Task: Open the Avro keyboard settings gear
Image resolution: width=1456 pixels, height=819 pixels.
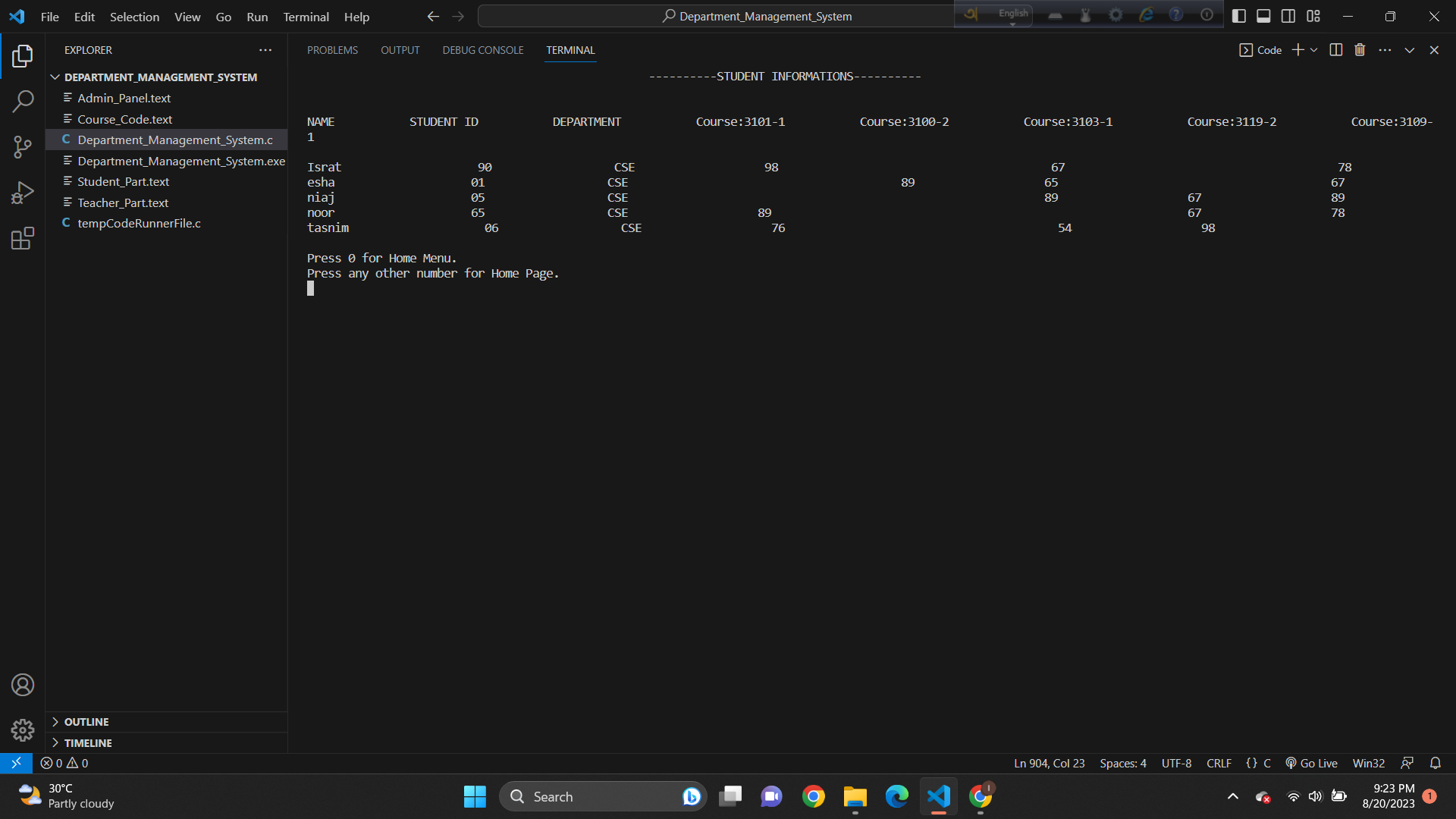Action: click(x=1116, y=14)
